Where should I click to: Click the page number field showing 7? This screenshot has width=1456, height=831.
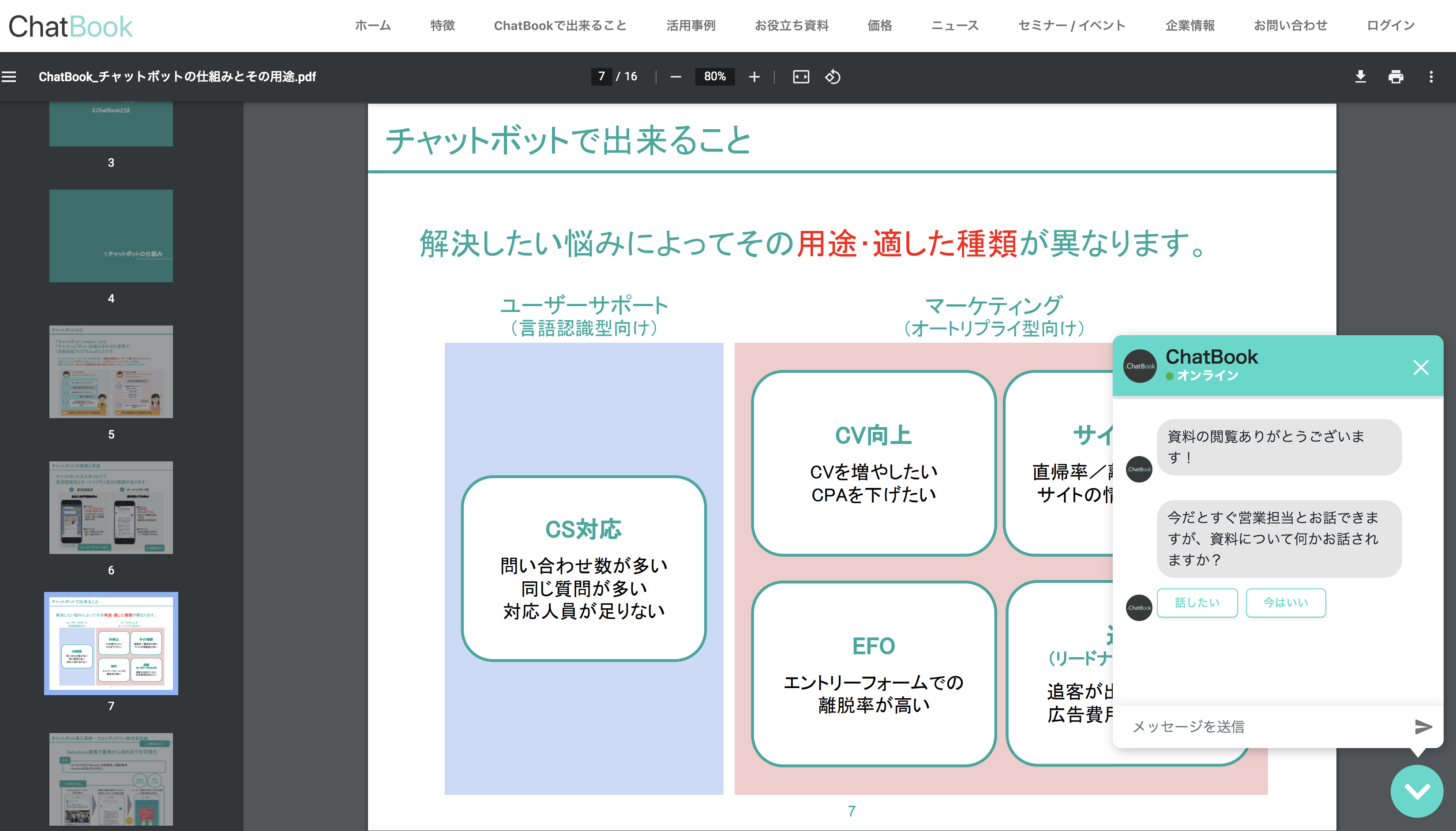[601, 76]
